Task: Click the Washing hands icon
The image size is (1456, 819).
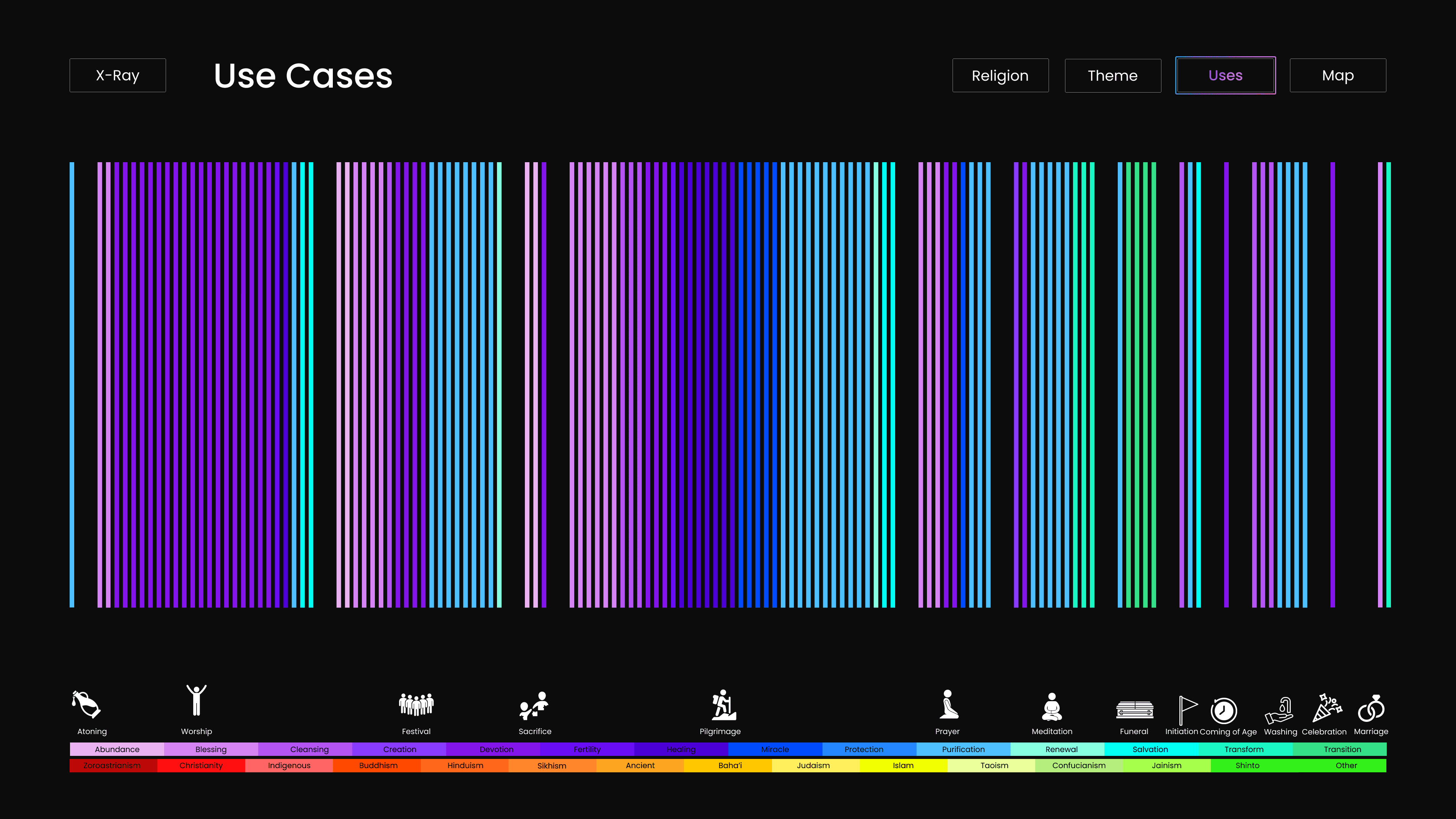Action: (x=1280, y=710)
